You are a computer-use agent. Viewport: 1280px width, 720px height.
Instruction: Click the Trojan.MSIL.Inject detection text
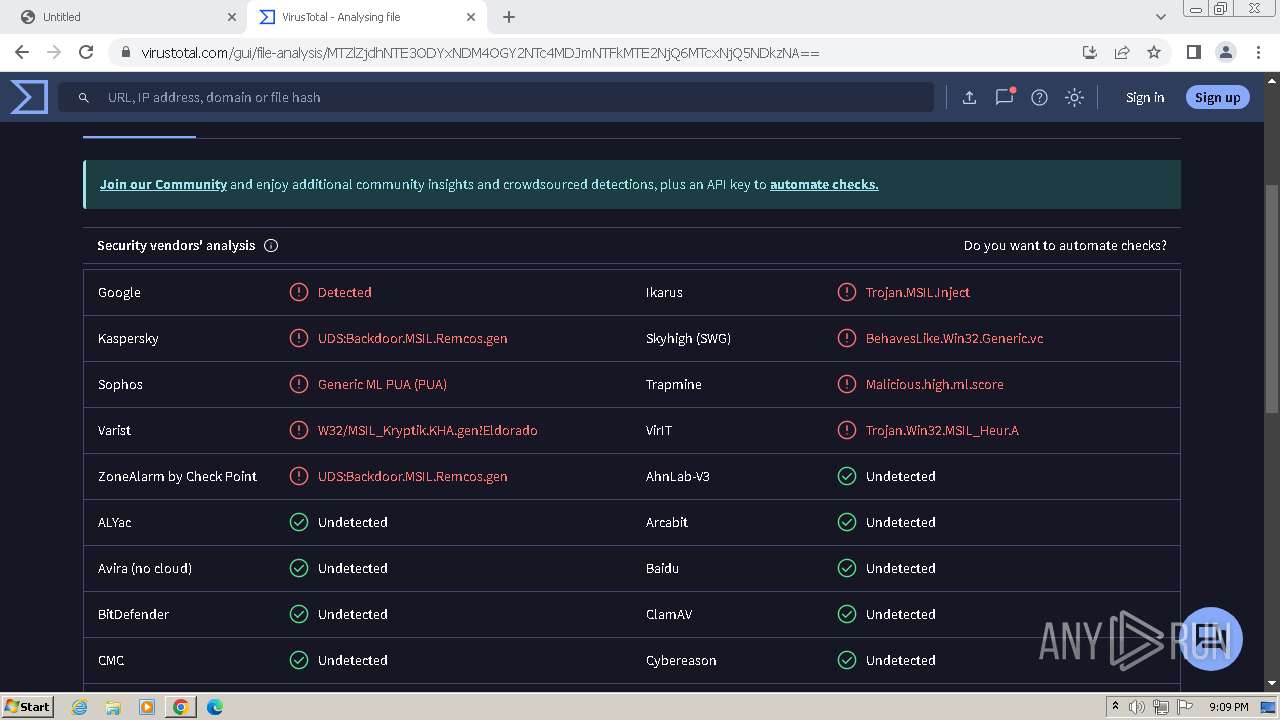[917, 292]
